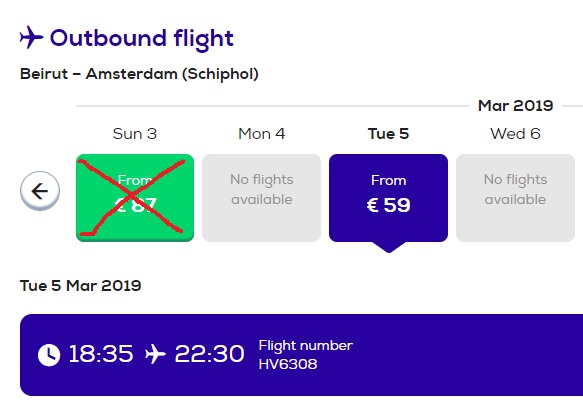Viewport: 583px width, 404px height.
Task: Click the 18:35 departure time
Action: coord(101,353)
